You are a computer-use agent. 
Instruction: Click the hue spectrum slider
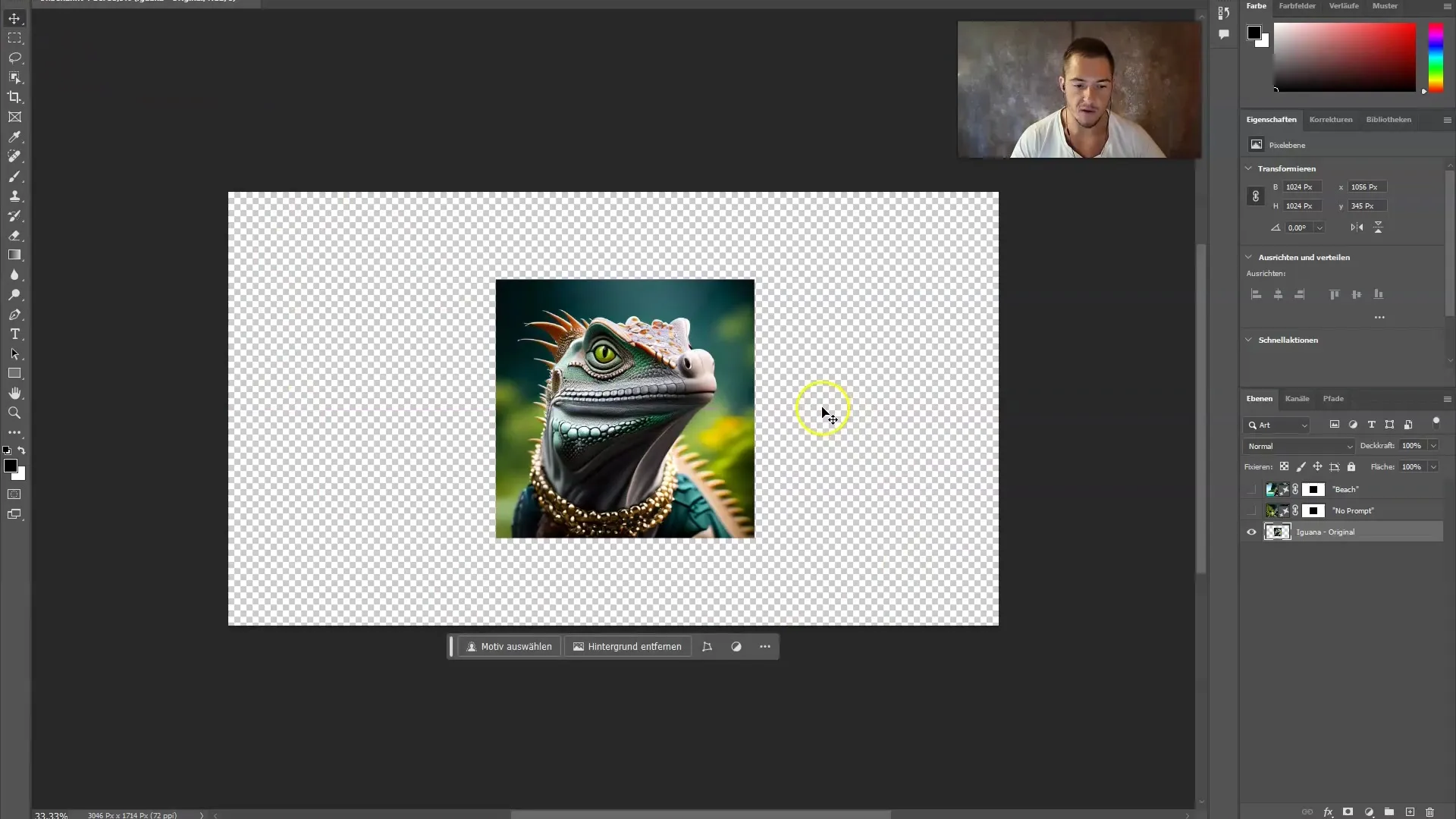[1436, 58]
